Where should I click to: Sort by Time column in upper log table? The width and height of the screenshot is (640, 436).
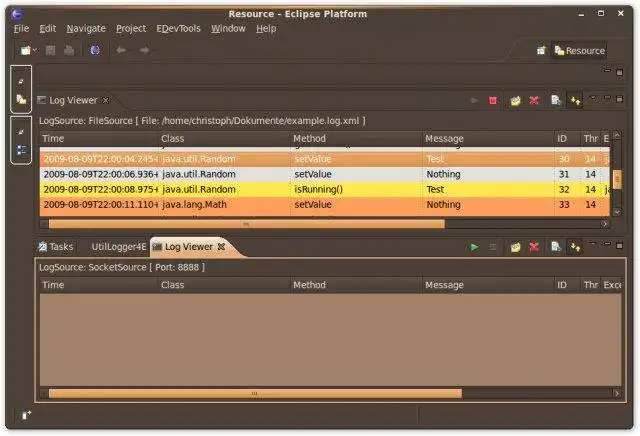coord(98,139)
